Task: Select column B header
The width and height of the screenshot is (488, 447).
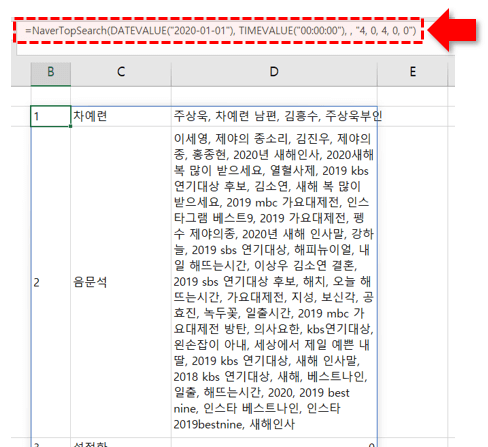Action: [x=51, y=72]
